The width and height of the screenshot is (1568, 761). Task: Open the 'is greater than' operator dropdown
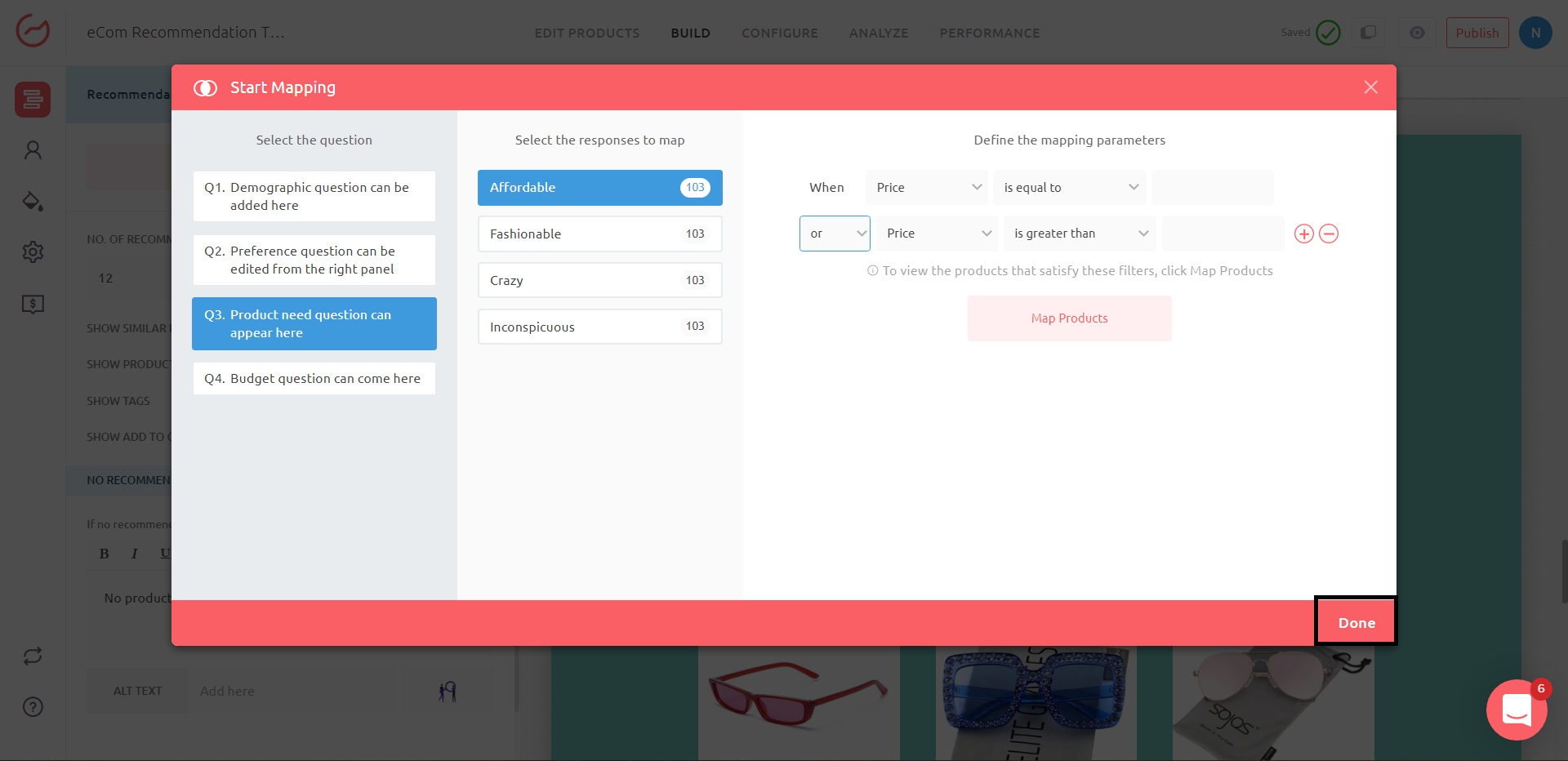pyautogui.click(x=1080, y=234)
